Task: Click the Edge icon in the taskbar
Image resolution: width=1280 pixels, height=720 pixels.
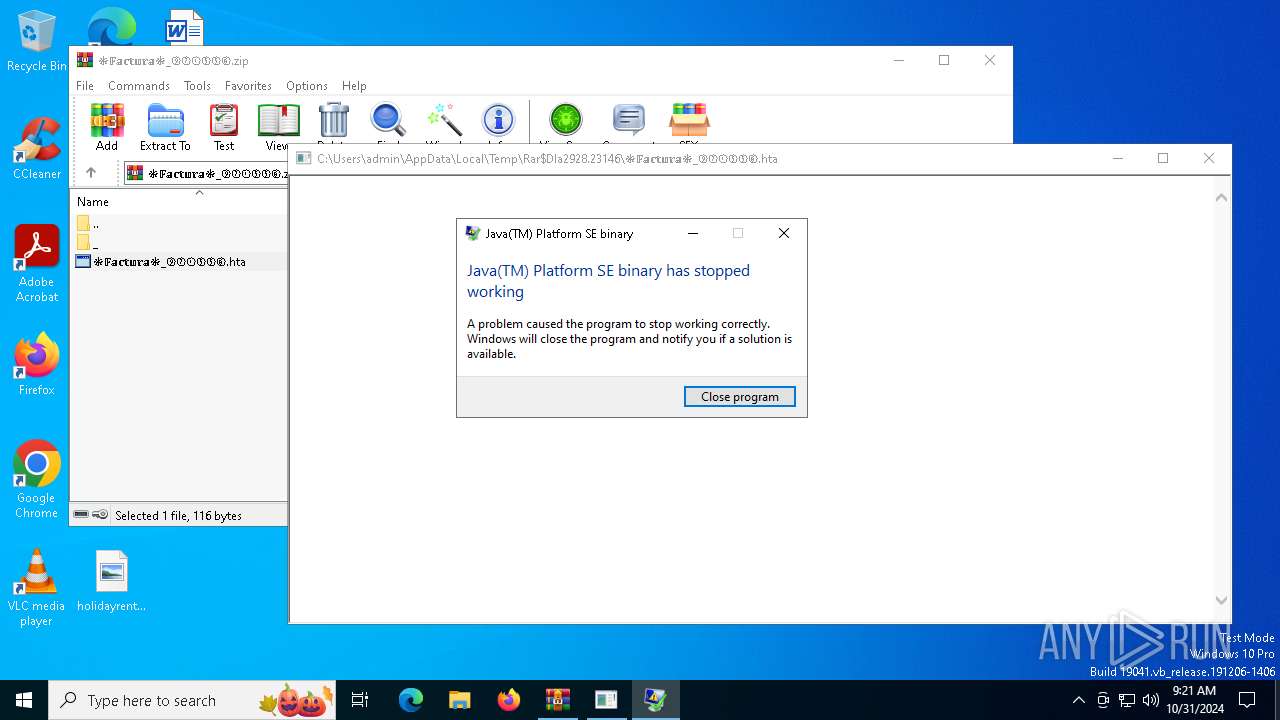Action: (411, 700)
